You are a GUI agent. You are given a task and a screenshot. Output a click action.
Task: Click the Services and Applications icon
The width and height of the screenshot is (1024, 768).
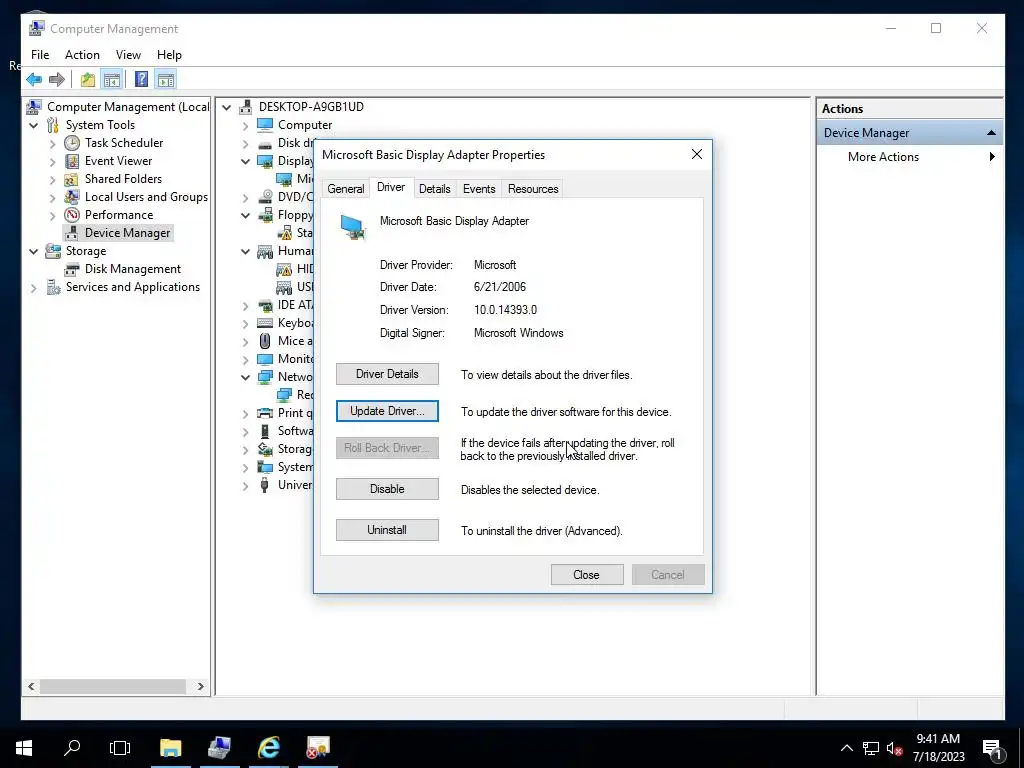(54, 287)
